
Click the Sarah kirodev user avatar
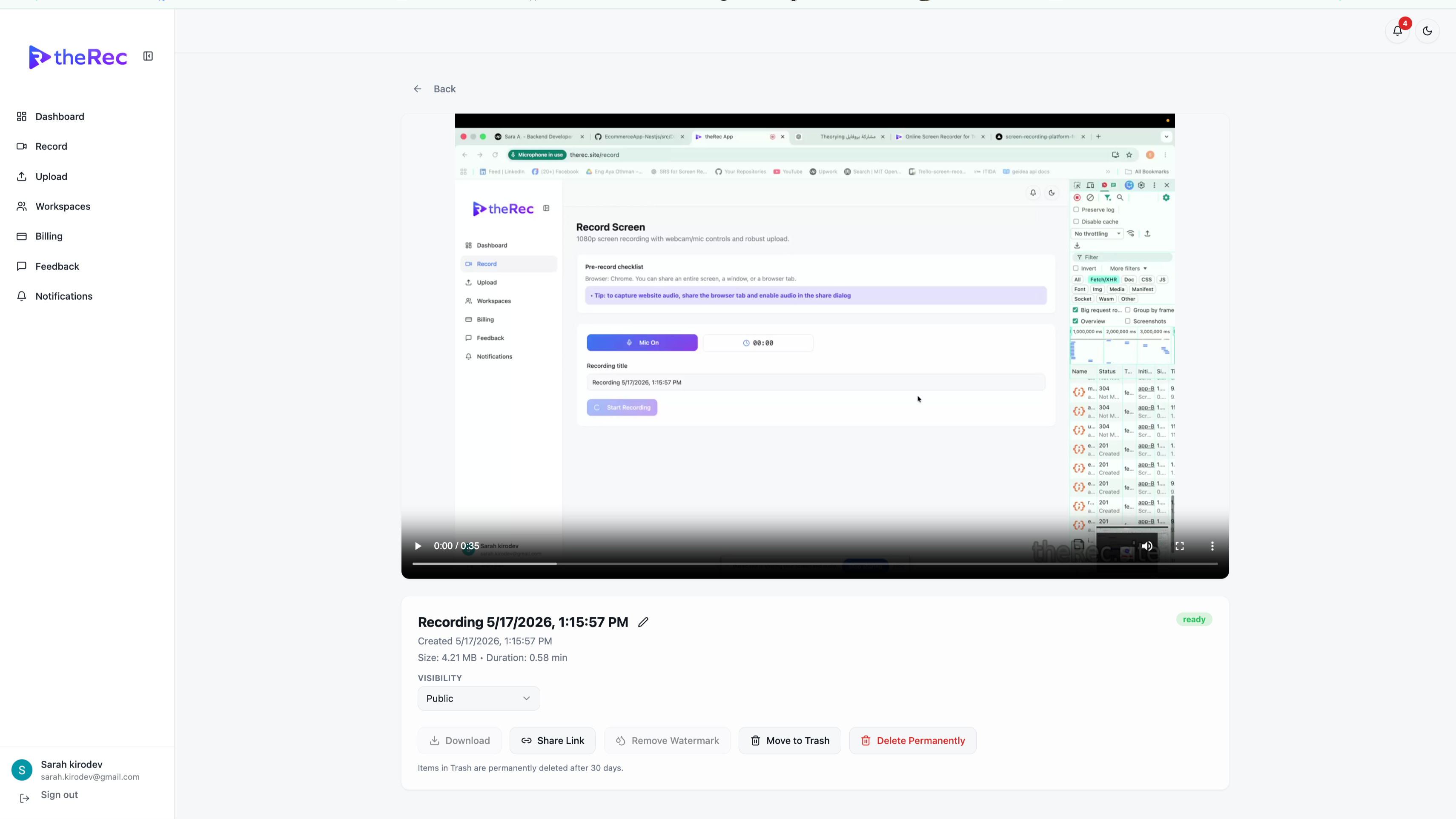tap(22, 770)
